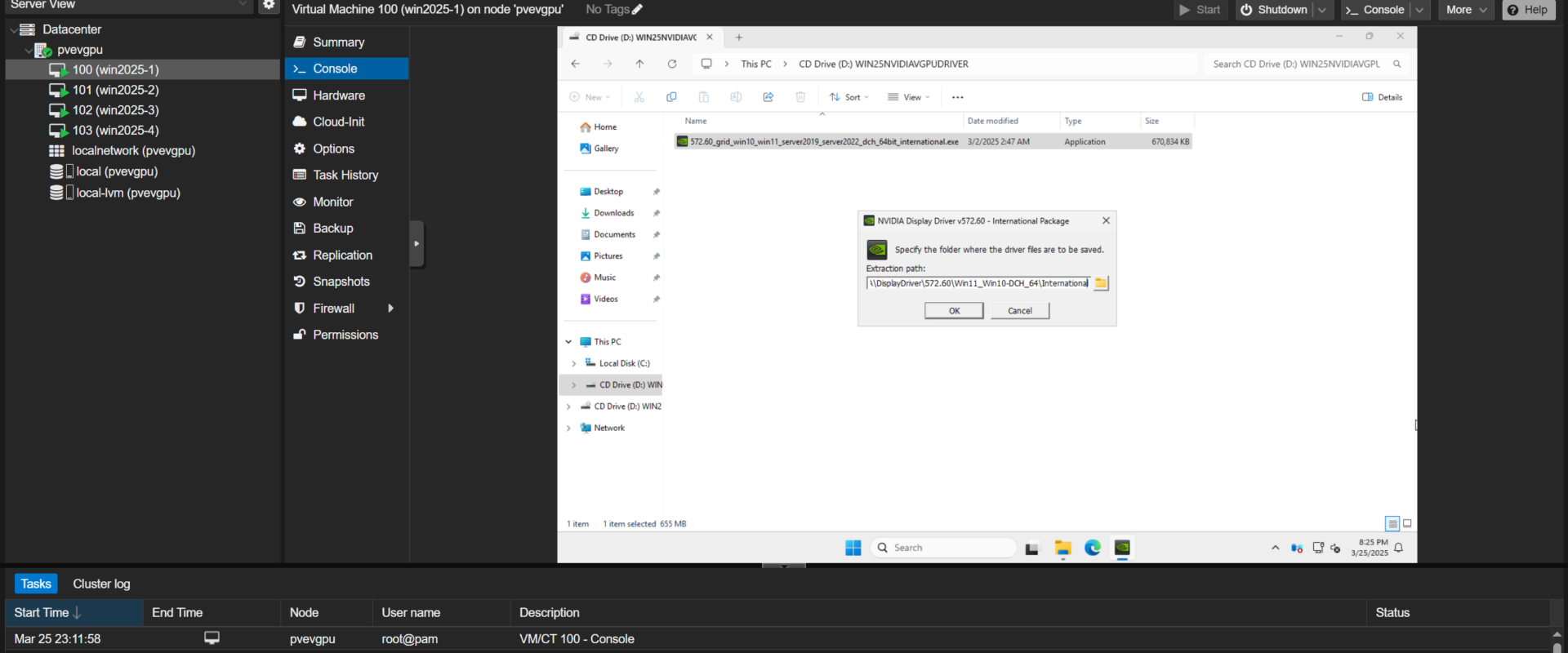The width and height of the screenshot is (1568, 653).
Task: Switch to the Cluster log tab
Action: pyautogui.click(x=101, y=584)
